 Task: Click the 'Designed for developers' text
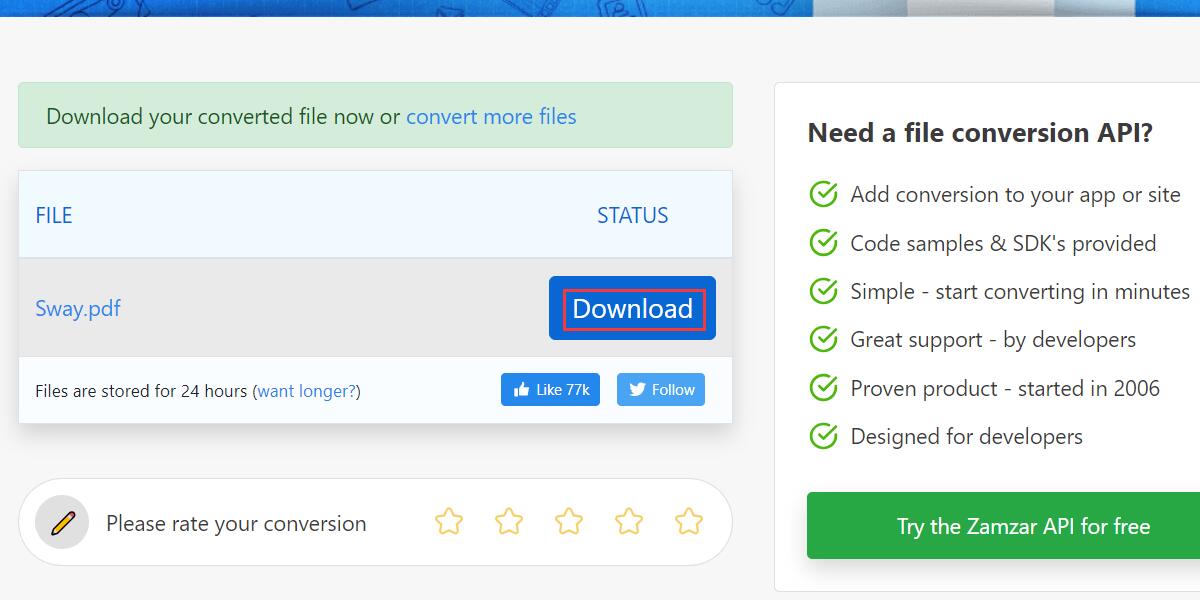pyautogui.click(x=967, y=436)
